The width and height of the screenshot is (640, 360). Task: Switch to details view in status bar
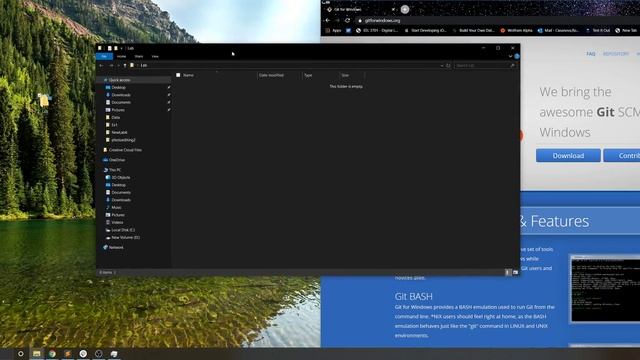click(508, 272)
